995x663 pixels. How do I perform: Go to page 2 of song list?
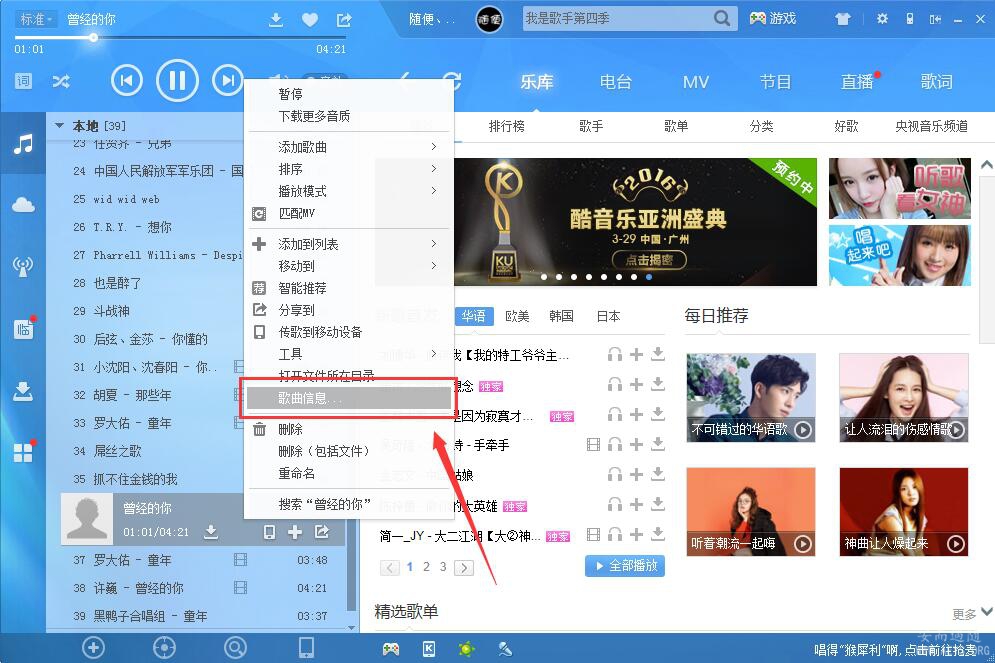[x=426, y=567]
